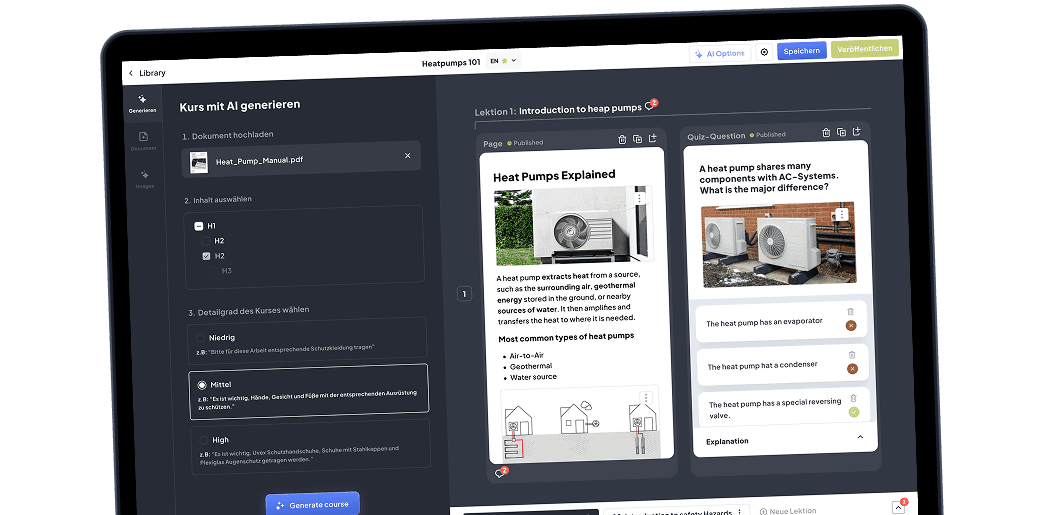Export the Quiz-Question card
This screenshot has height=515, width=1042.
tap(857, 132)
